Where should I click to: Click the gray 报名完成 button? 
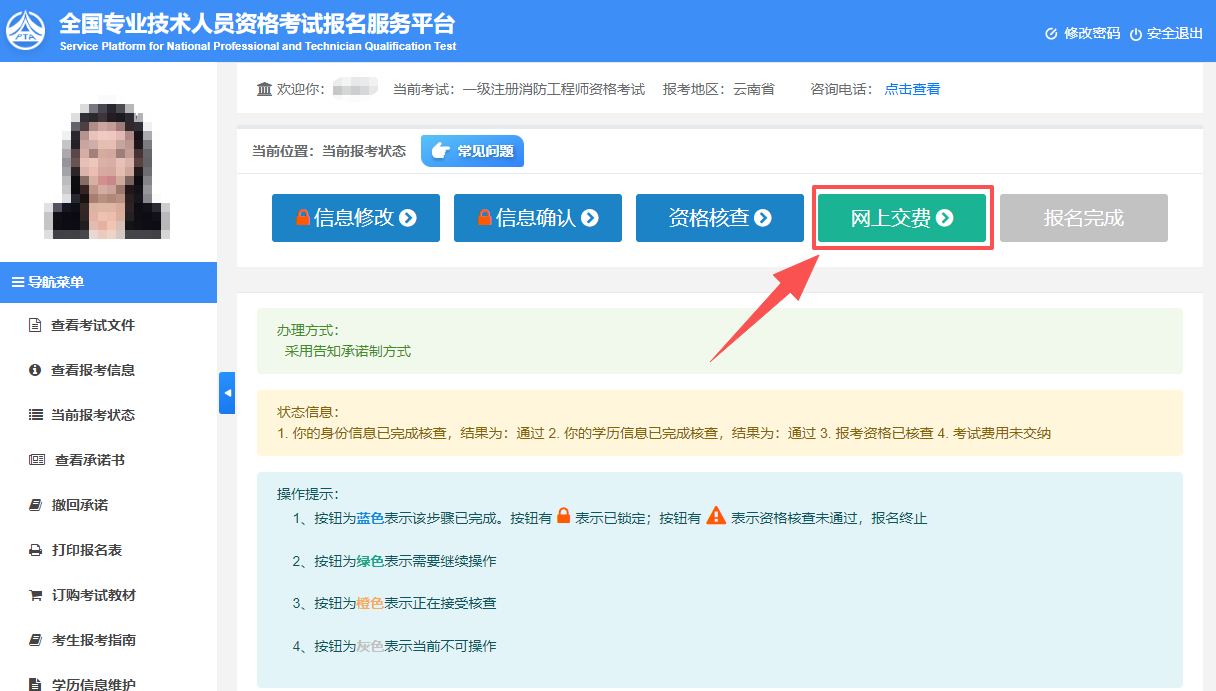[x=1084, y=218]
